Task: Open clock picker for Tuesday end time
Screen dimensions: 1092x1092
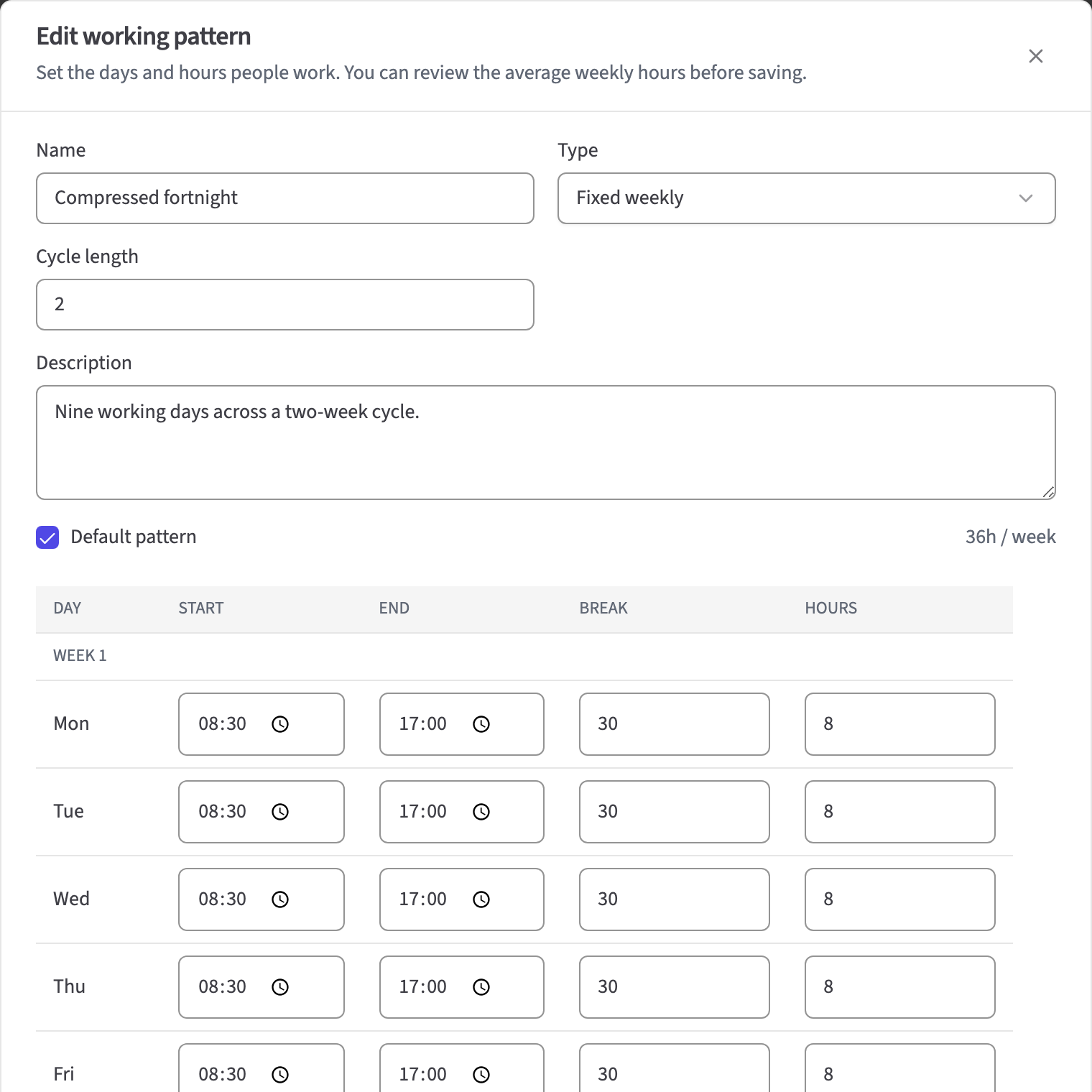Action: click(481, 812)
